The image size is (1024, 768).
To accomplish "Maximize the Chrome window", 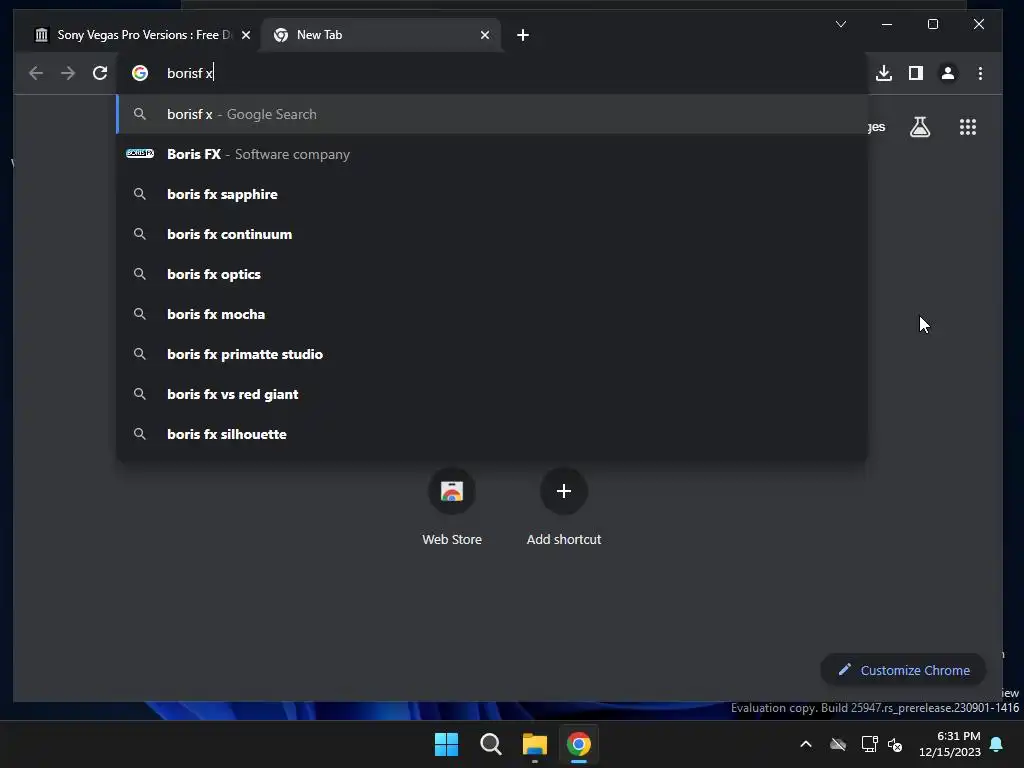I will [x=933, y=24].
